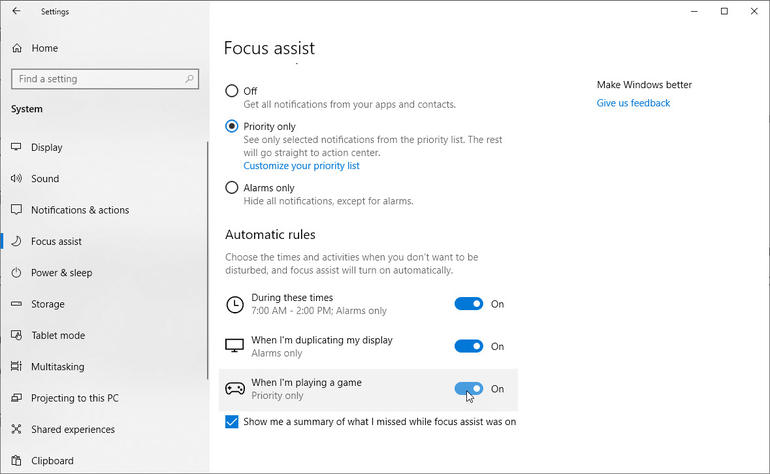Open Tablet mode page
The width and height of the screenshot is (770, 474).
[104, 335]
